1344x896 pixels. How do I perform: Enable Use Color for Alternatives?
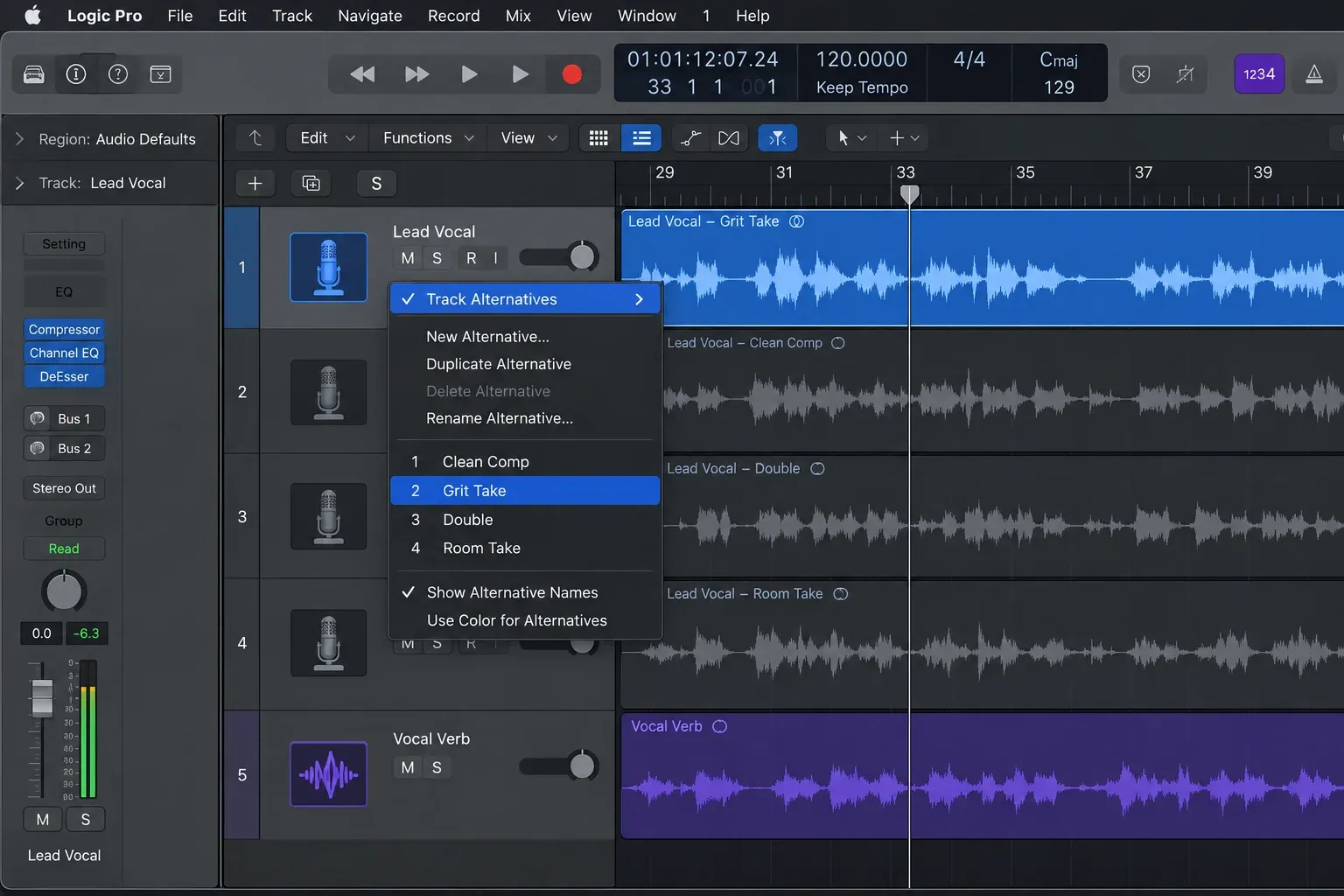[x=525, y=620]
